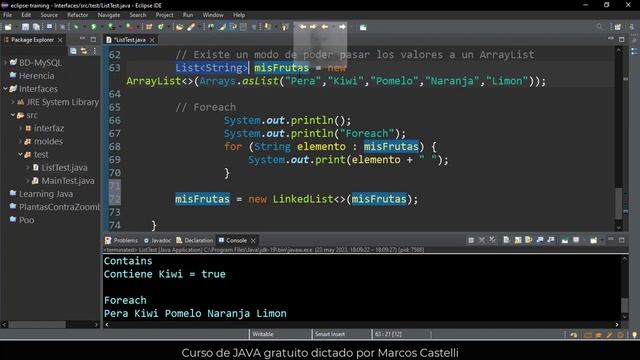The width and height of the screenshot is (640, 360).
Task: Click the Clear Console icon
Action: 506,240
